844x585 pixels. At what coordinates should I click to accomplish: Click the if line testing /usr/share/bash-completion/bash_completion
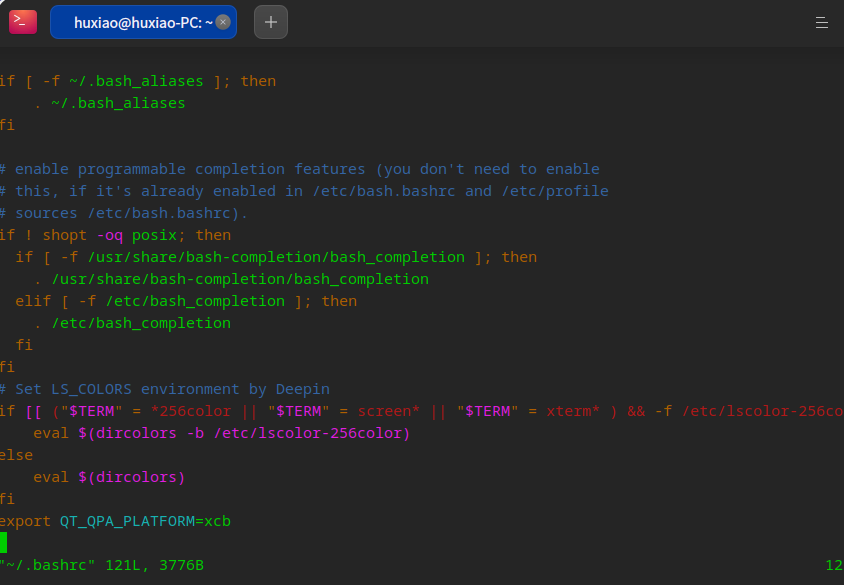[276, 257]
